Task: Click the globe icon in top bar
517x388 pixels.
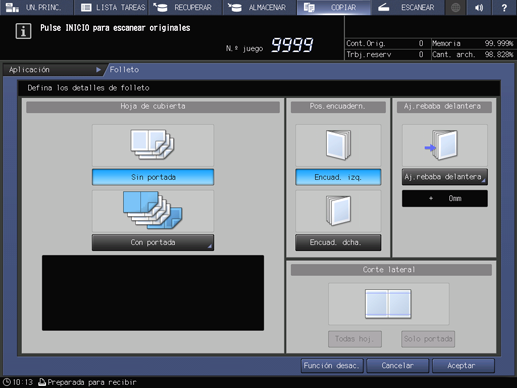Action: point(456,7)
